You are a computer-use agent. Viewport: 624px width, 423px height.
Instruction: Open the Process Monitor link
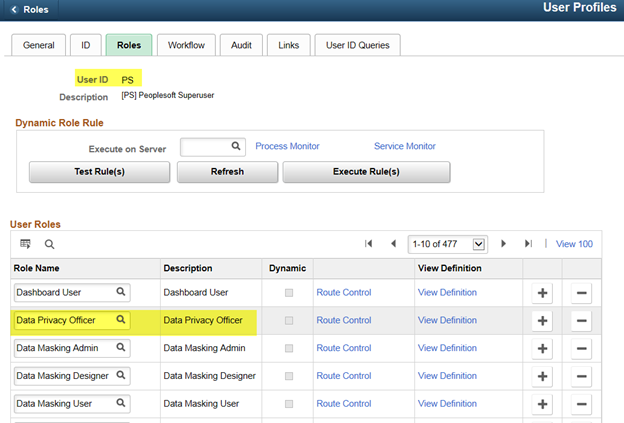point(287,146)
